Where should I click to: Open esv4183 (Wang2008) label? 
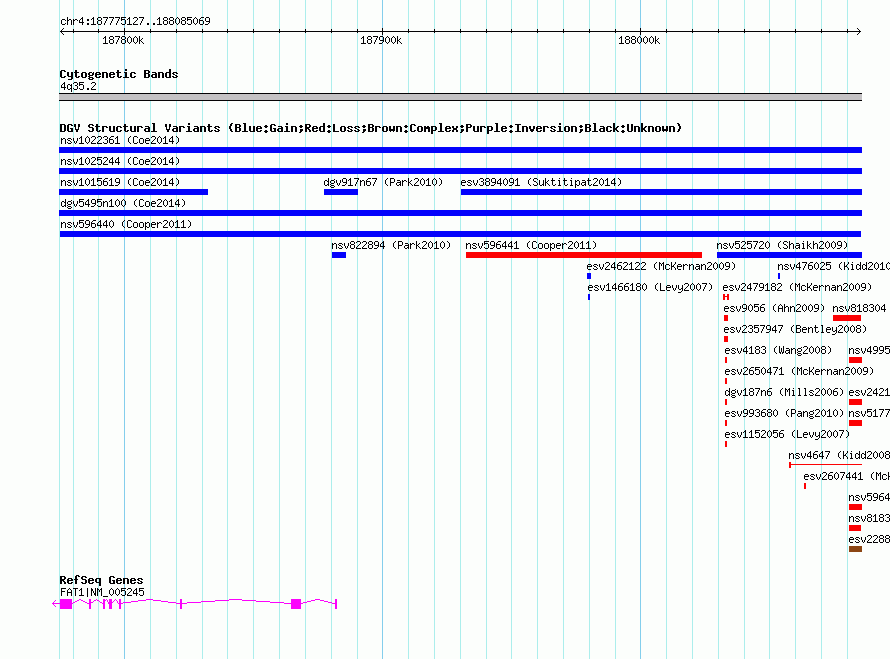[x=778, y=350]
